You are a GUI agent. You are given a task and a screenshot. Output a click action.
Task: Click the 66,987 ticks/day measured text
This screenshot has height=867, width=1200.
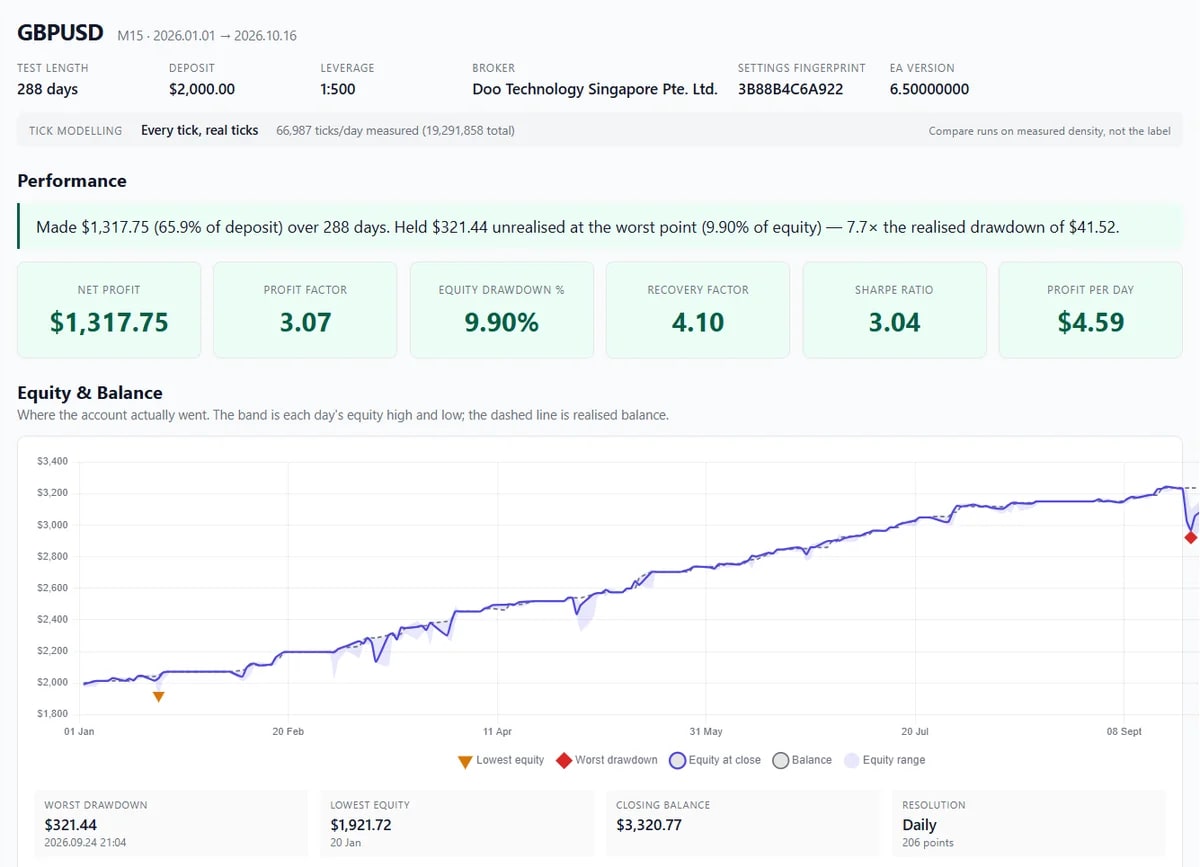click(x=395, y=130)
